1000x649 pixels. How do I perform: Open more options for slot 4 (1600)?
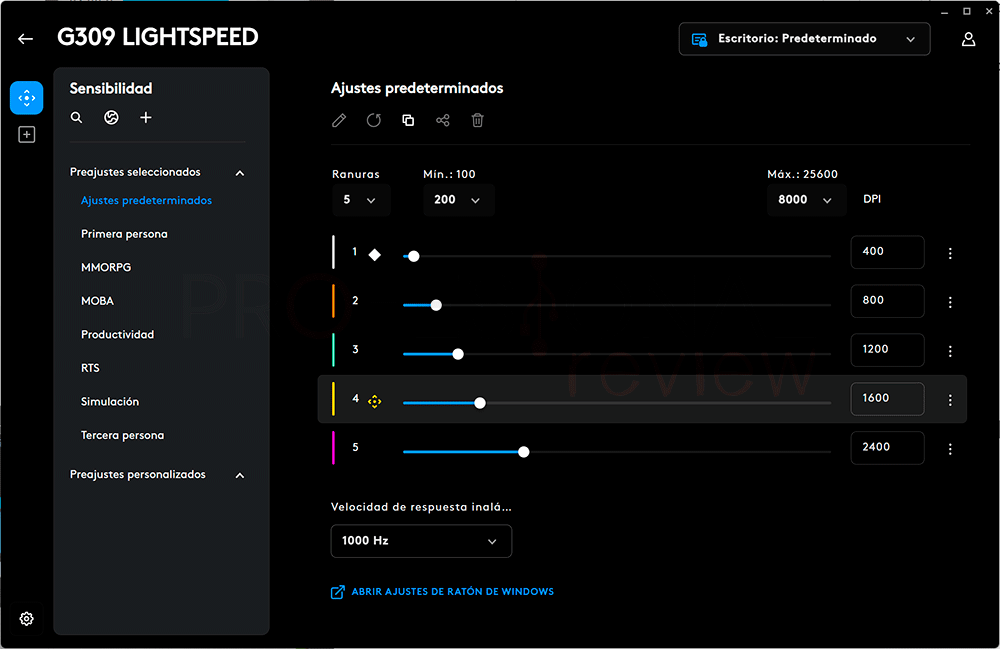(950, 400)
